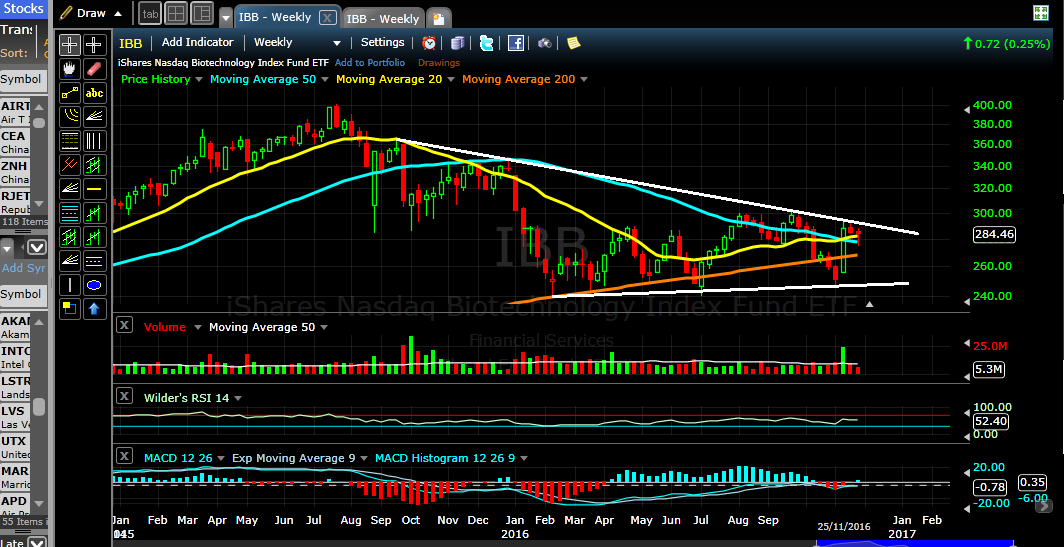Click Add Indicator
1064x547 pixels.
click(x=197, y=42)
